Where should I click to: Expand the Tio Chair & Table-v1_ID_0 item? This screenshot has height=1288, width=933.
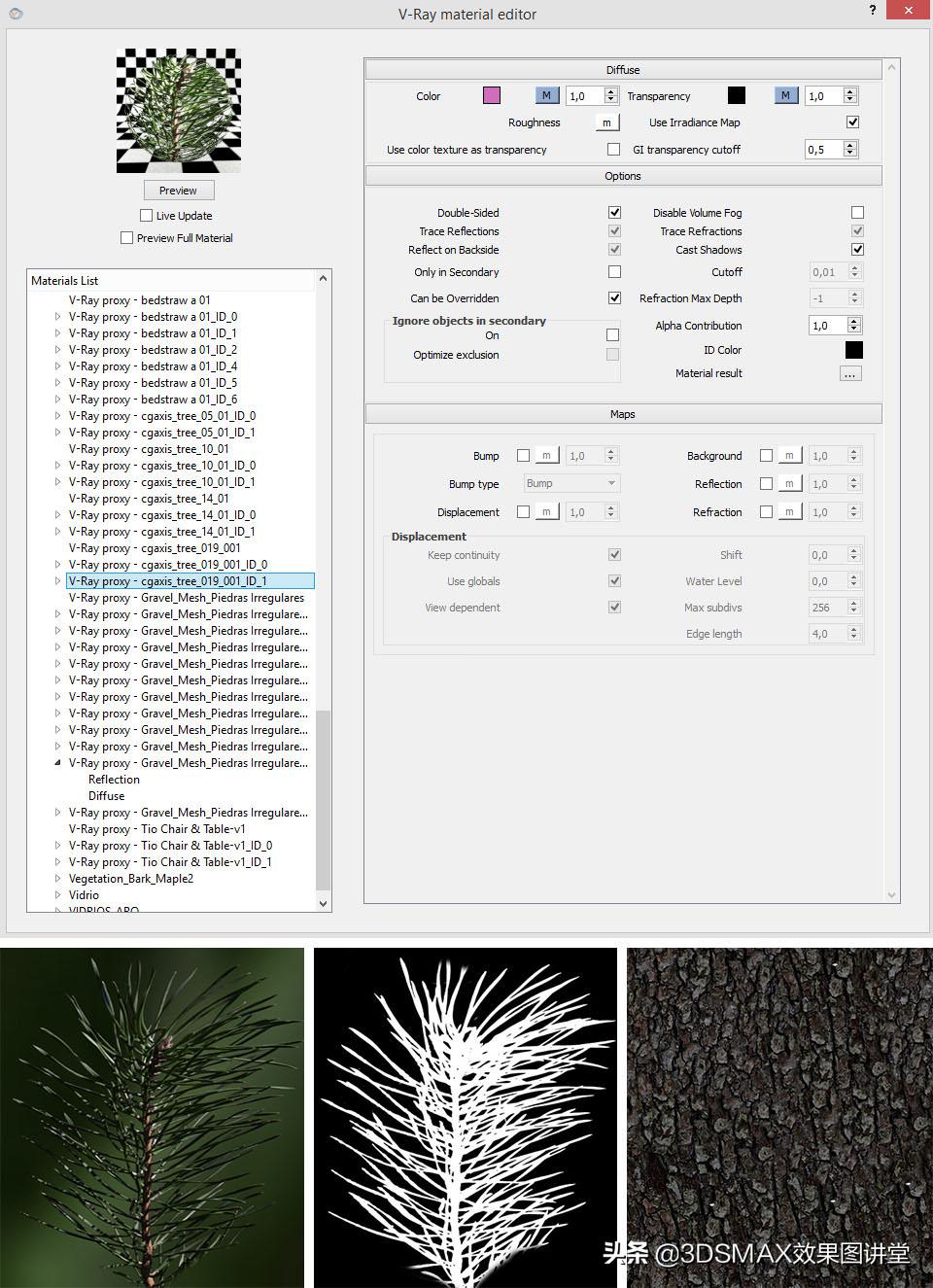click(57, 846)
